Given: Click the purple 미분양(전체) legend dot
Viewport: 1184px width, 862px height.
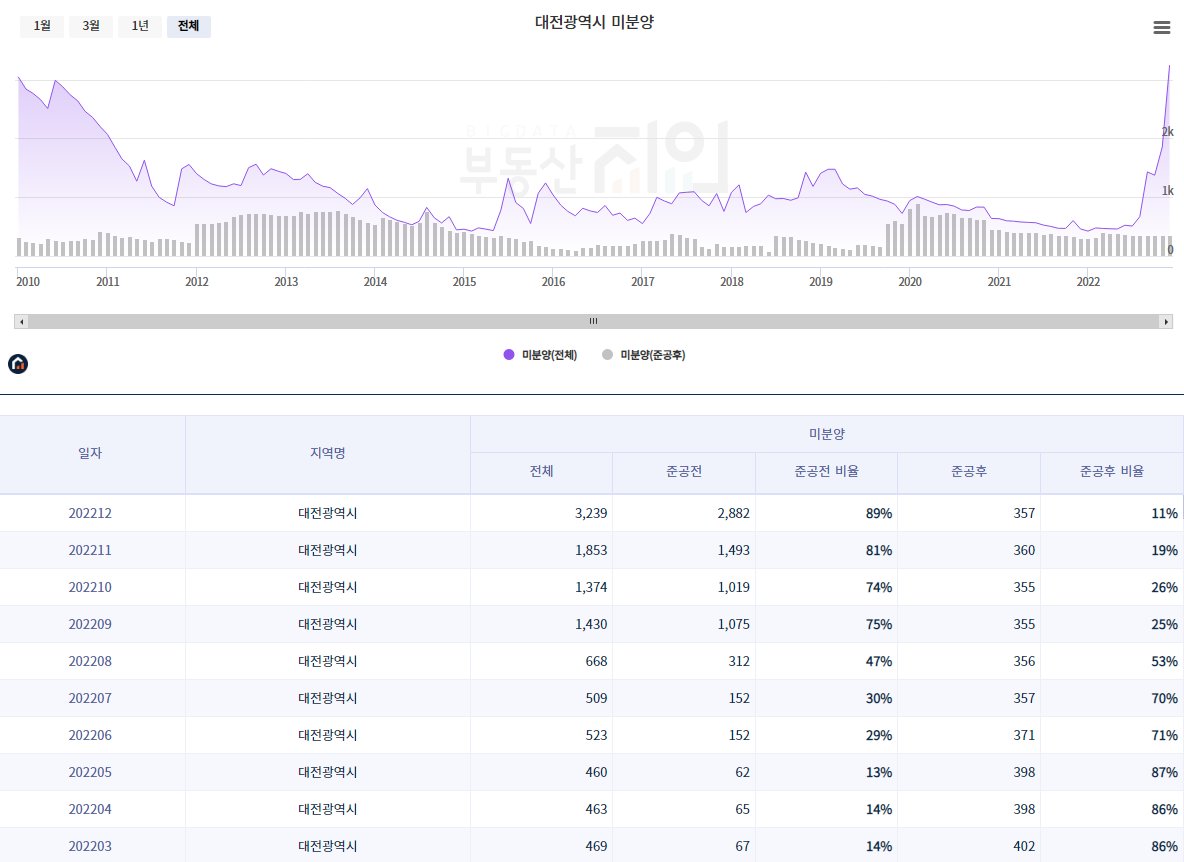Looking at the screenshot, I should 509,355.
